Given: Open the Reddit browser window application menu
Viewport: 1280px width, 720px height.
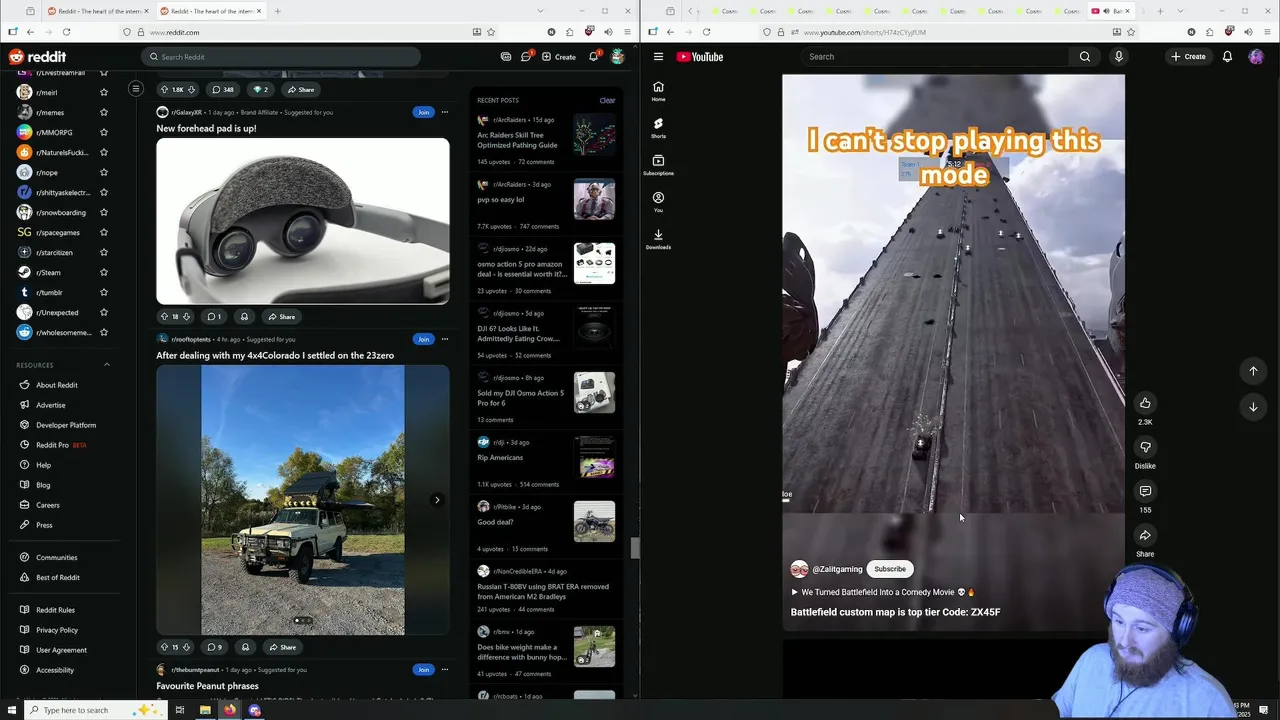Looking at the screenshot, I should tap(629, 32).
